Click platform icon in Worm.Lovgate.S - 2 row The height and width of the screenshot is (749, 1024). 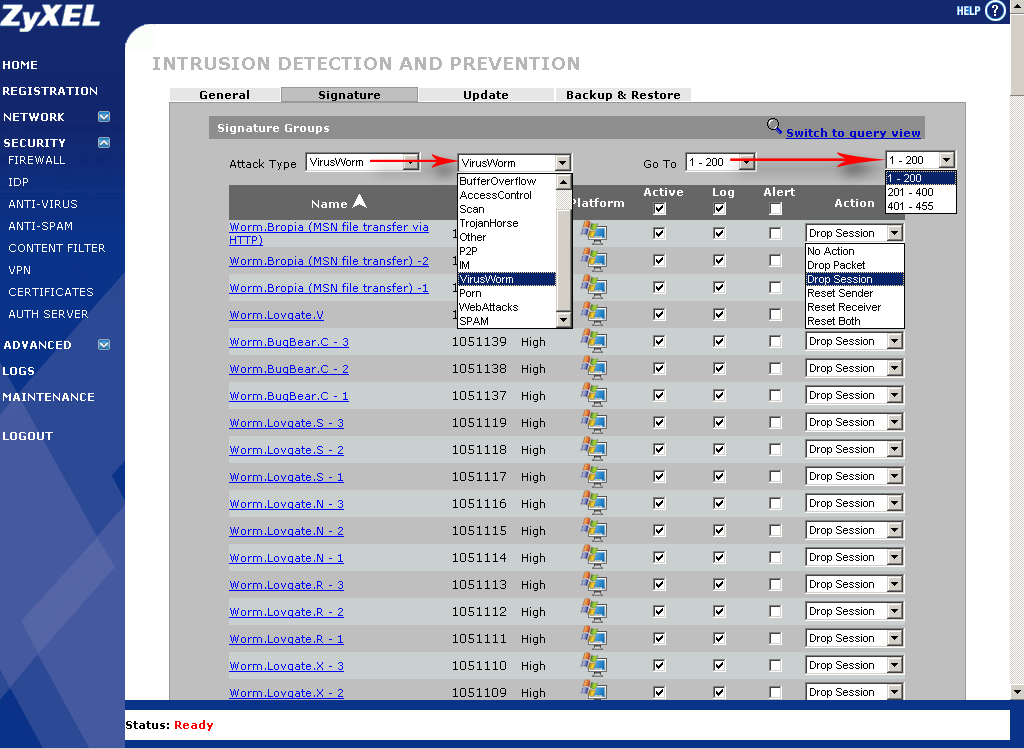[594, 449]
